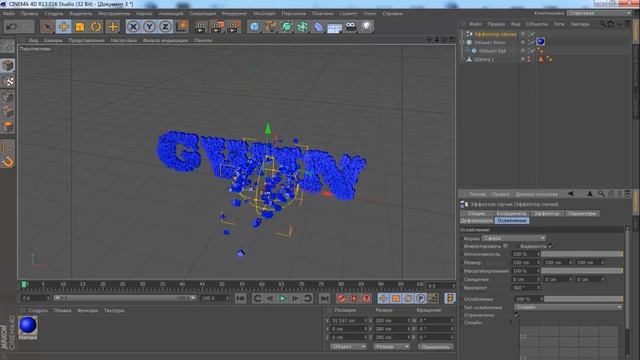640x360 pixels.
Task: Switch to the Эффектор attribute tab
Action: point(547,213)
